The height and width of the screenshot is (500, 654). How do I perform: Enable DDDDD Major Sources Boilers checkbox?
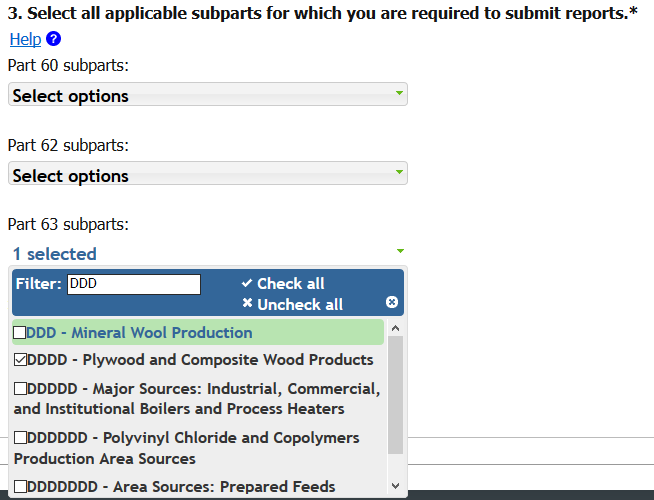pos(20,389)
